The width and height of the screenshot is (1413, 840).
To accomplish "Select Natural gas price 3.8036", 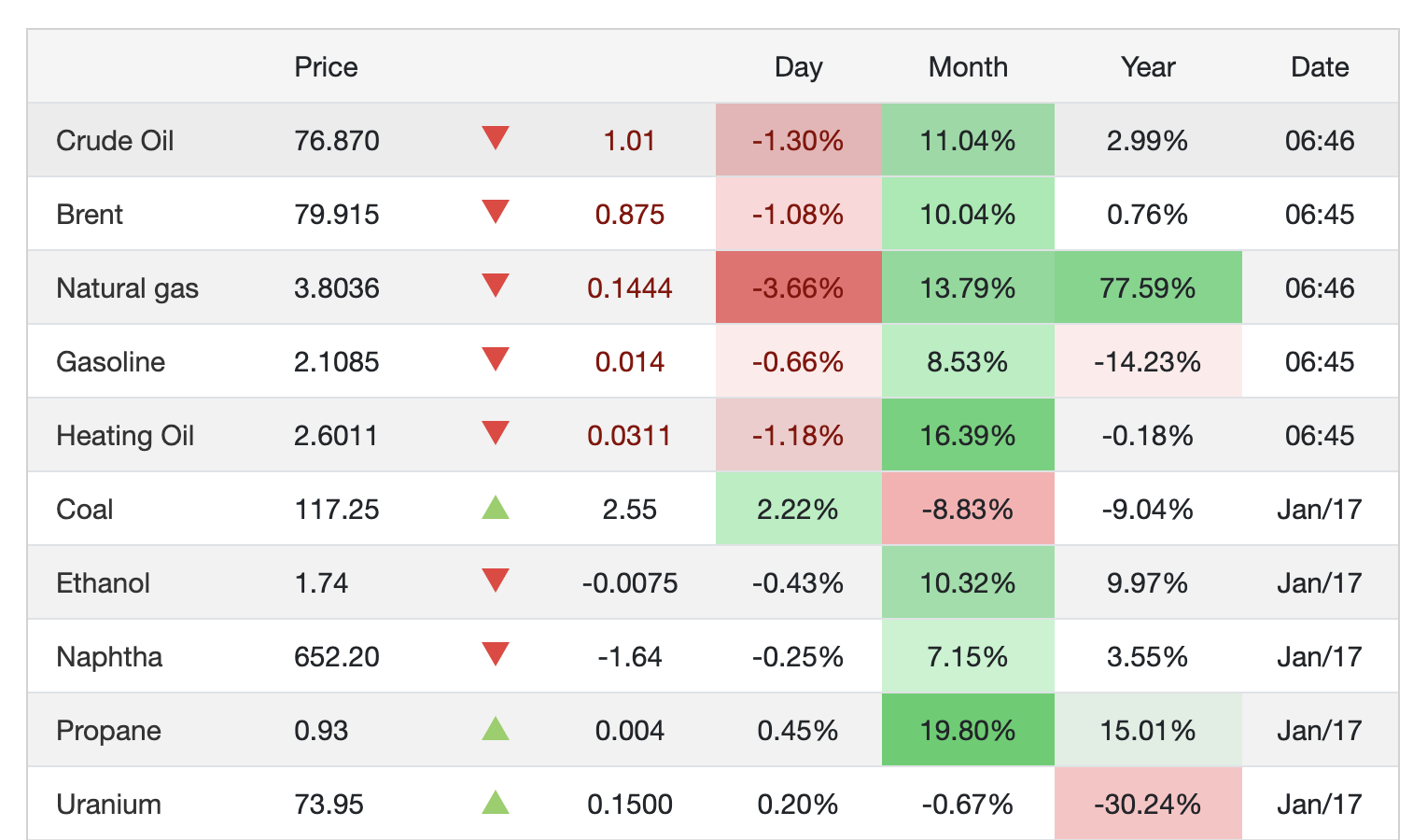I will (x=337, y=288).
